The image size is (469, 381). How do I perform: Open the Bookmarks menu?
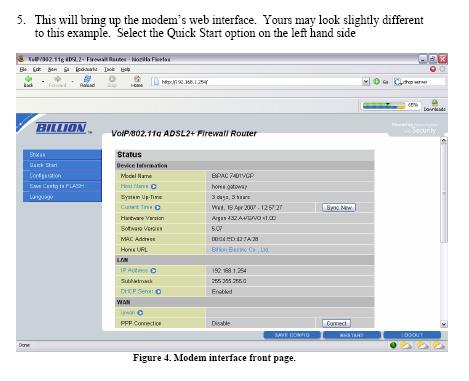point(86,69)
